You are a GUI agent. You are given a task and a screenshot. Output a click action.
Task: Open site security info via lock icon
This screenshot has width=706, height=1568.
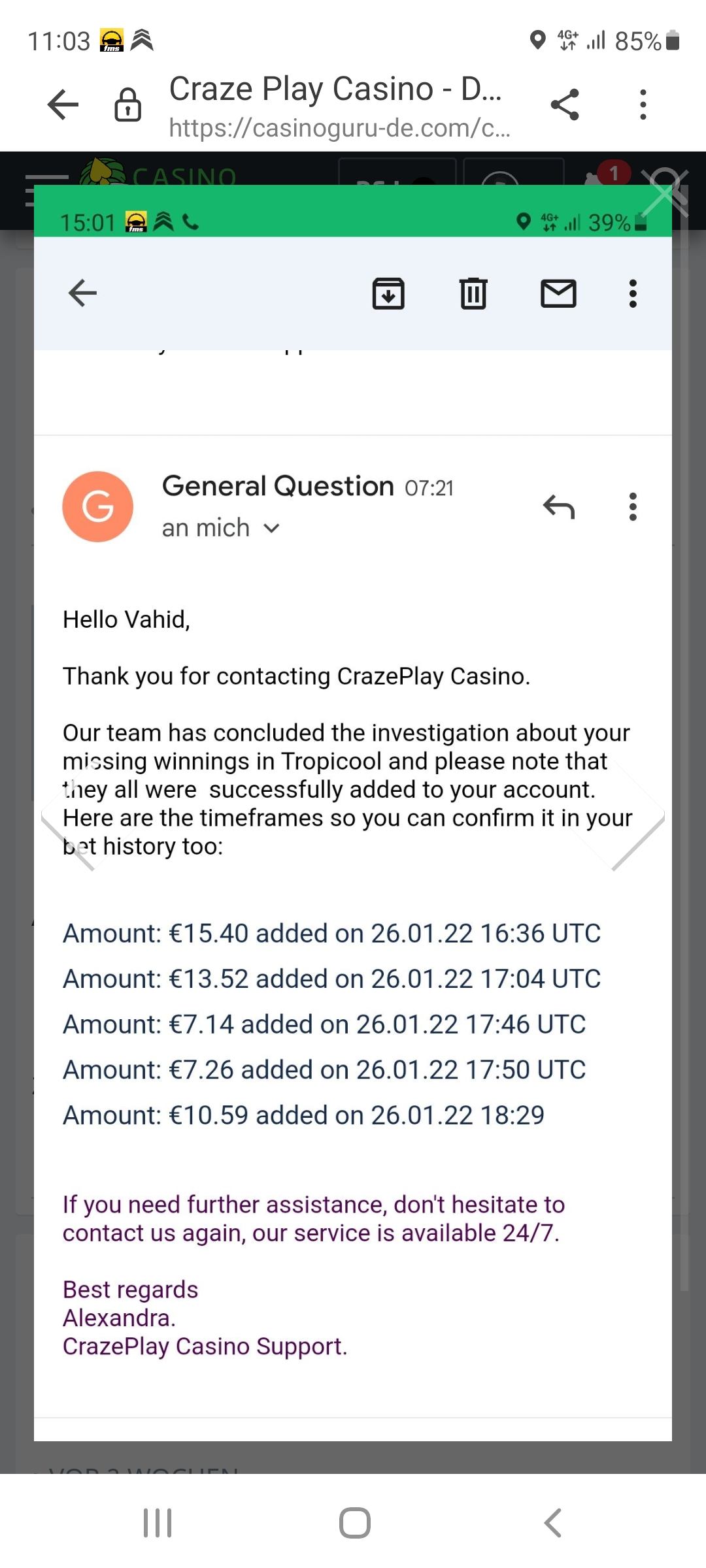pyautogui.click(x=127, y=105)
